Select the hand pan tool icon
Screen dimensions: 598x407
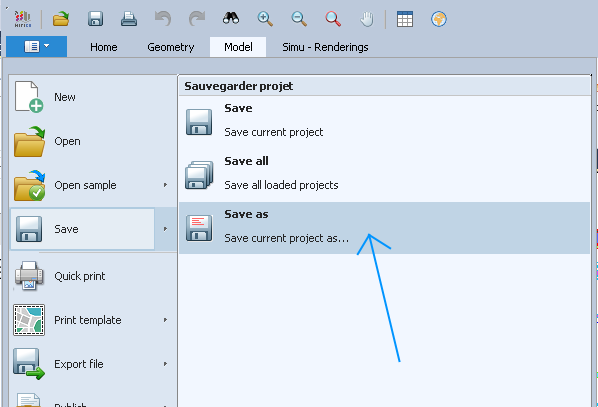367,19
